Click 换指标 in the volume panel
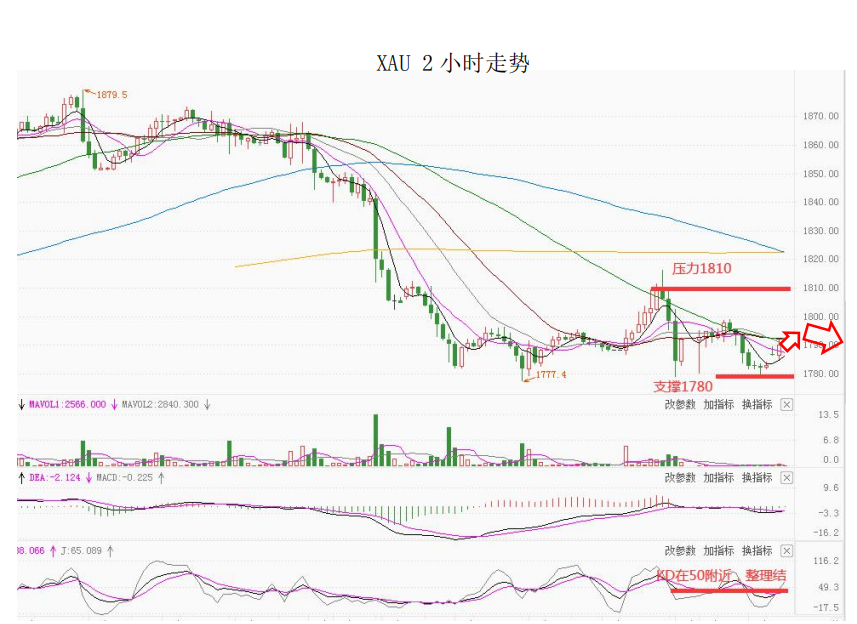Image resolution: width=857 pixels, height=624 pixels. pos(757,405)
